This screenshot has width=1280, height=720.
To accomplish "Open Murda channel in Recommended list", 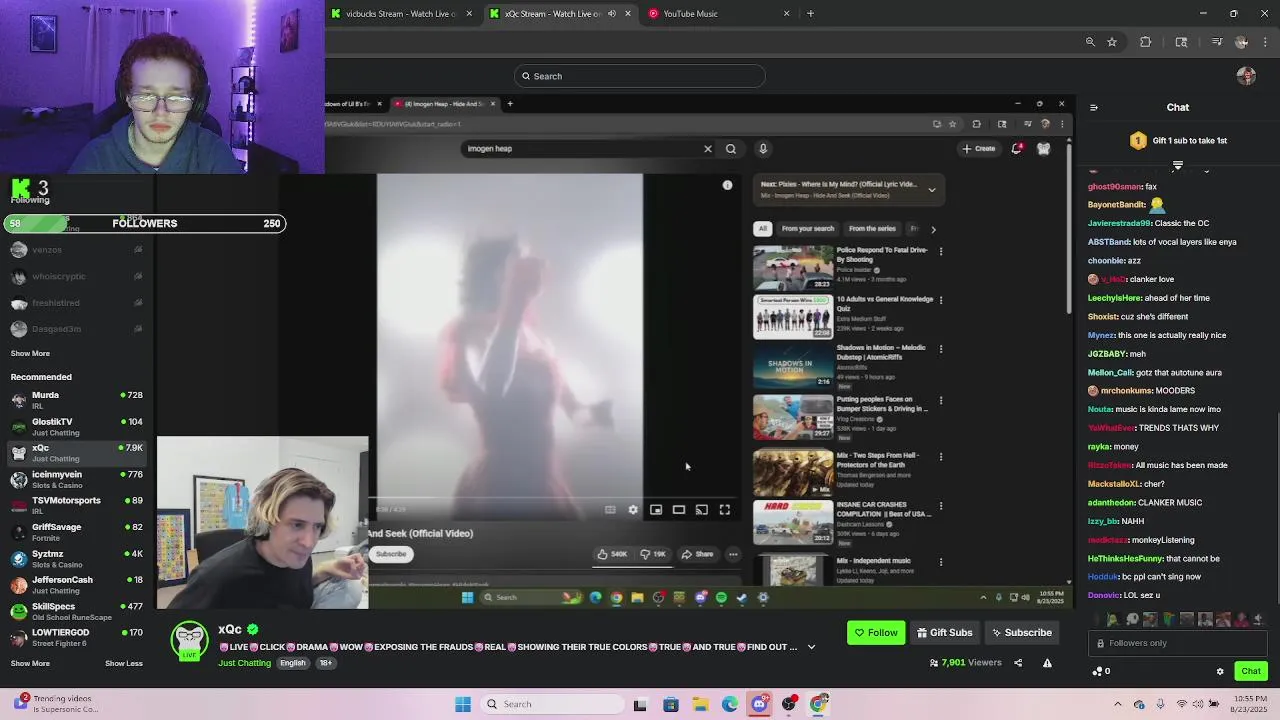I will [76, 400].
